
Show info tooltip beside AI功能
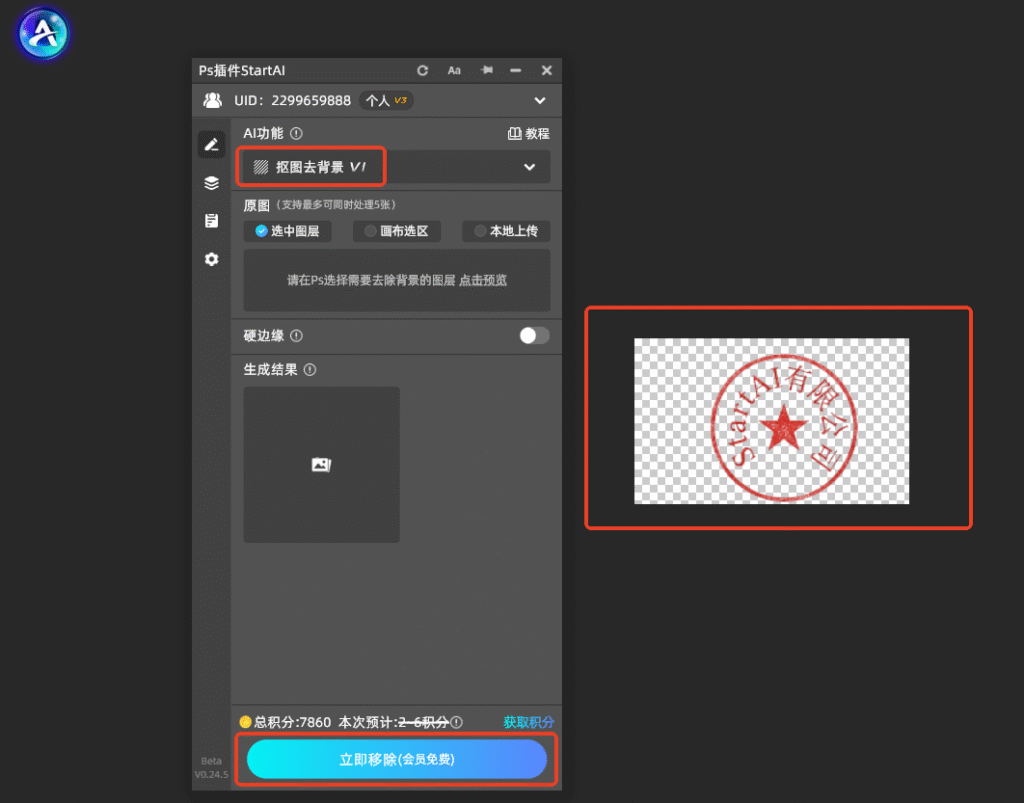296,134
